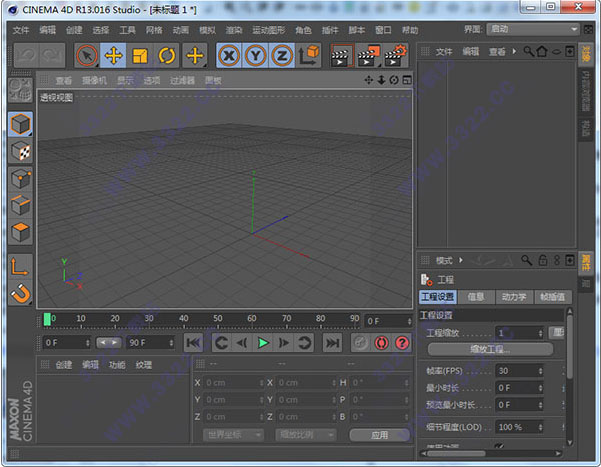Toggle Y axis lock
This screenshot has height=467, width=601.
click(256, 56)
